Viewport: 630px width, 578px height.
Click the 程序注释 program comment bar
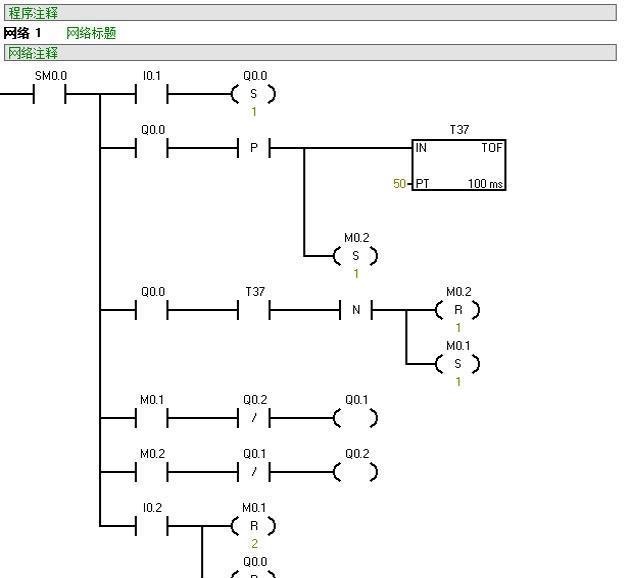point(310,13)
